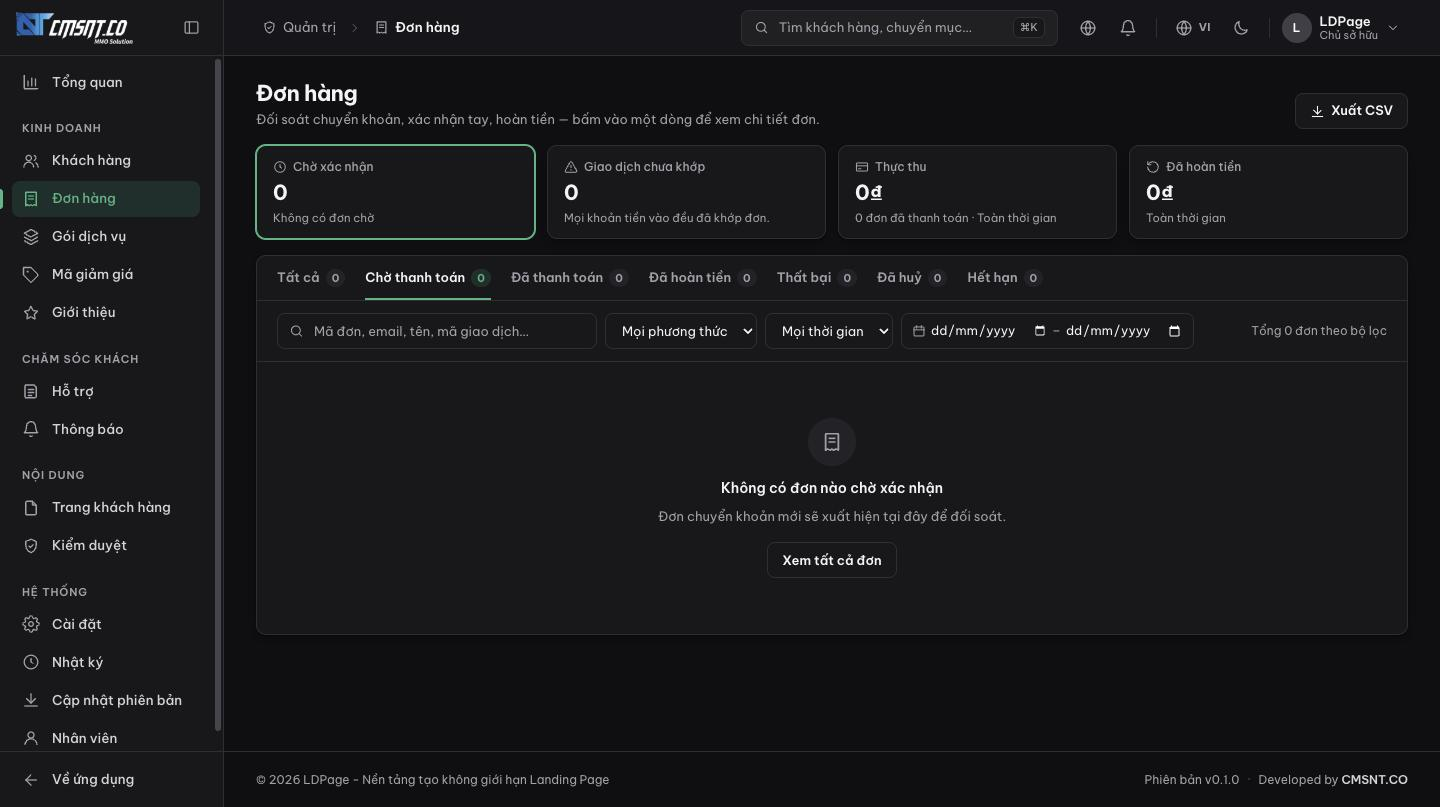
Task: Click the sidebar vertical scrollbar
Action: point(218,395)
